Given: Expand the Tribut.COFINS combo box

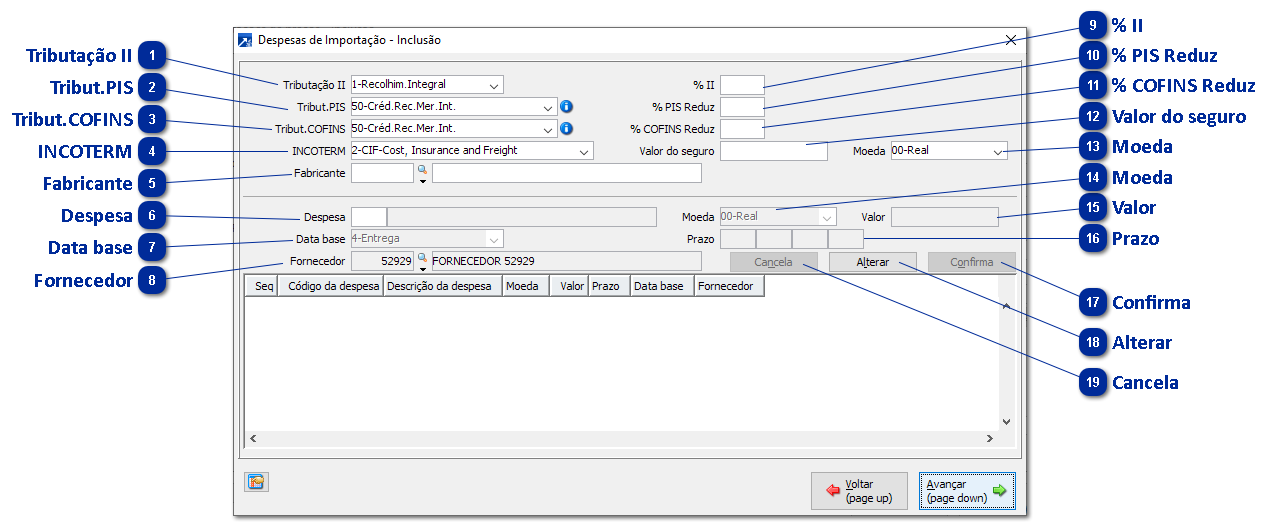Looking at the screenshot, I should 548,129.
